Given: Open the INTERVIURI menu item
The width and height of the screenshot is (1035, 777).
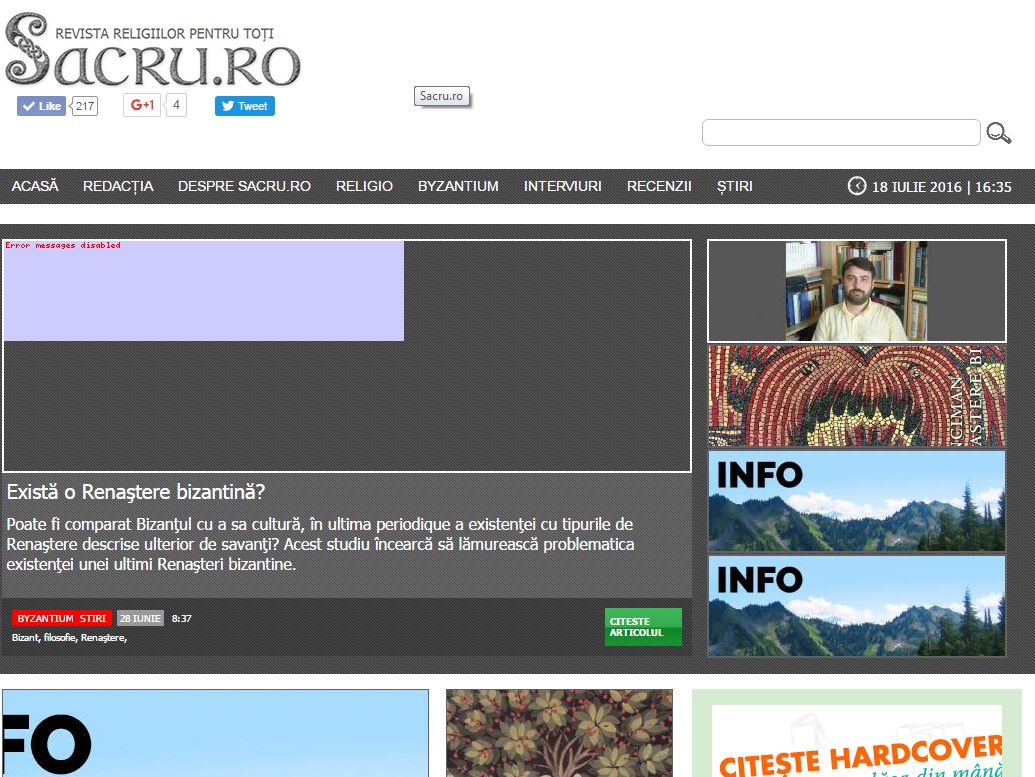Looking at the screenshot, I should (562, 186).
